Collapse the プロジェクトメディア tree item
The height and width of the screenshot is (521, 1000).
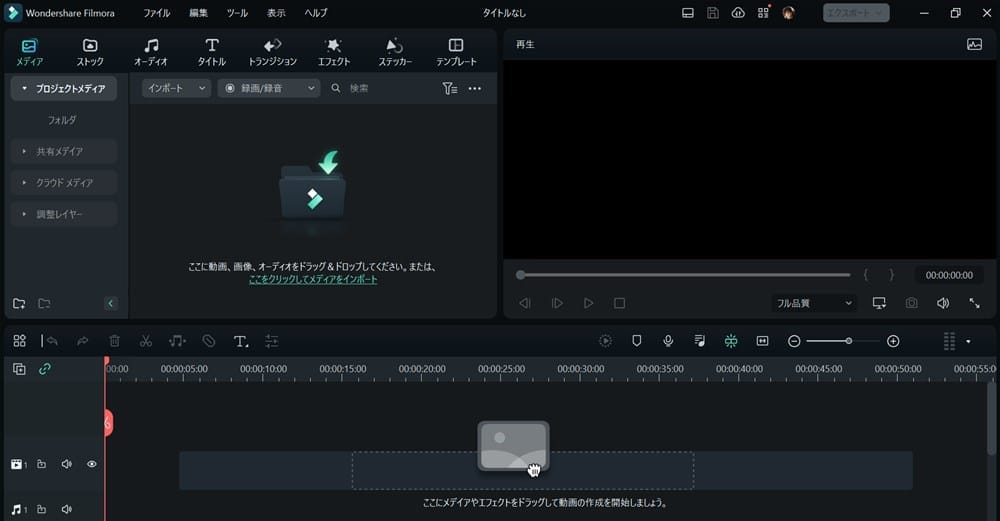(x=63, y=89)
